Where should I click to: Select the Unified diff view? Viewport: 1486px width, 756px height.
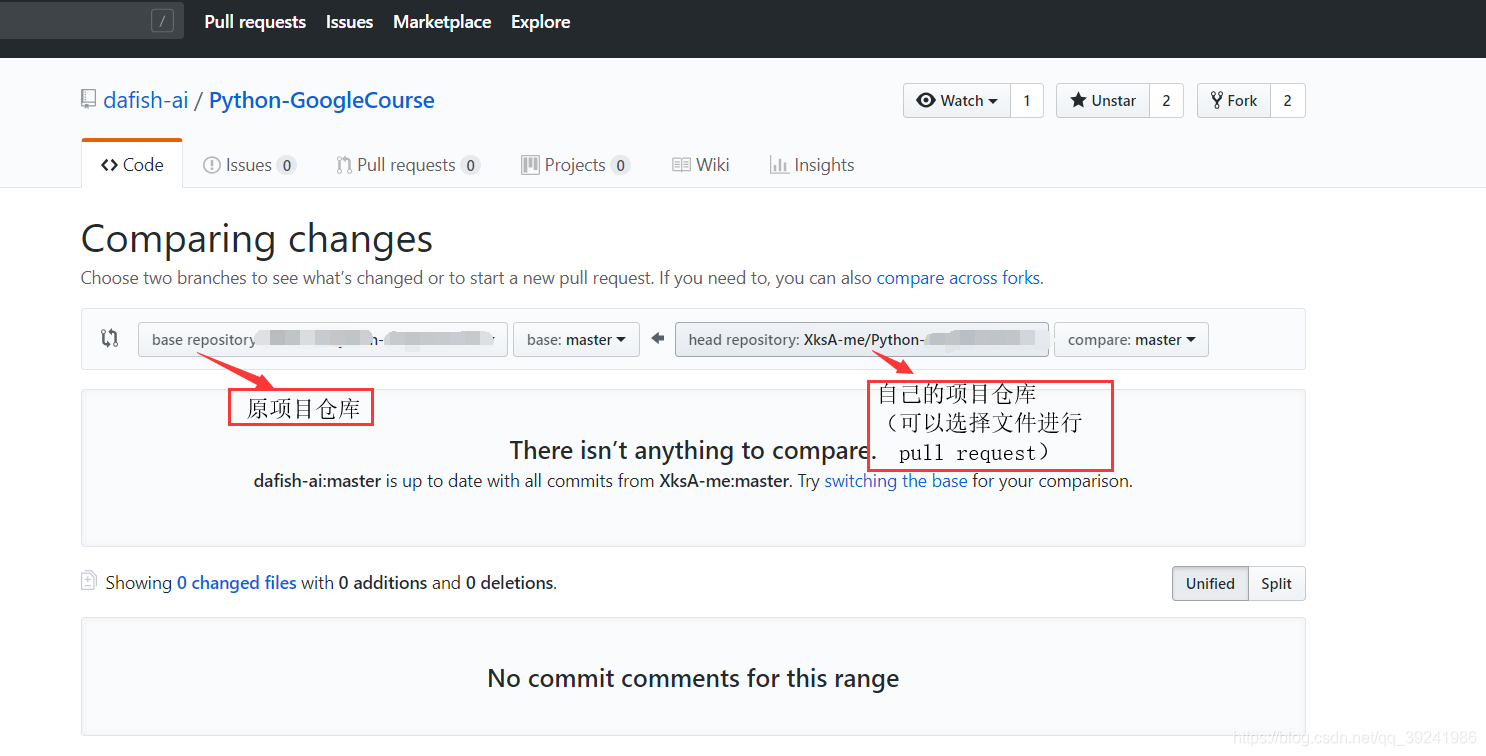coord(1210,584)
